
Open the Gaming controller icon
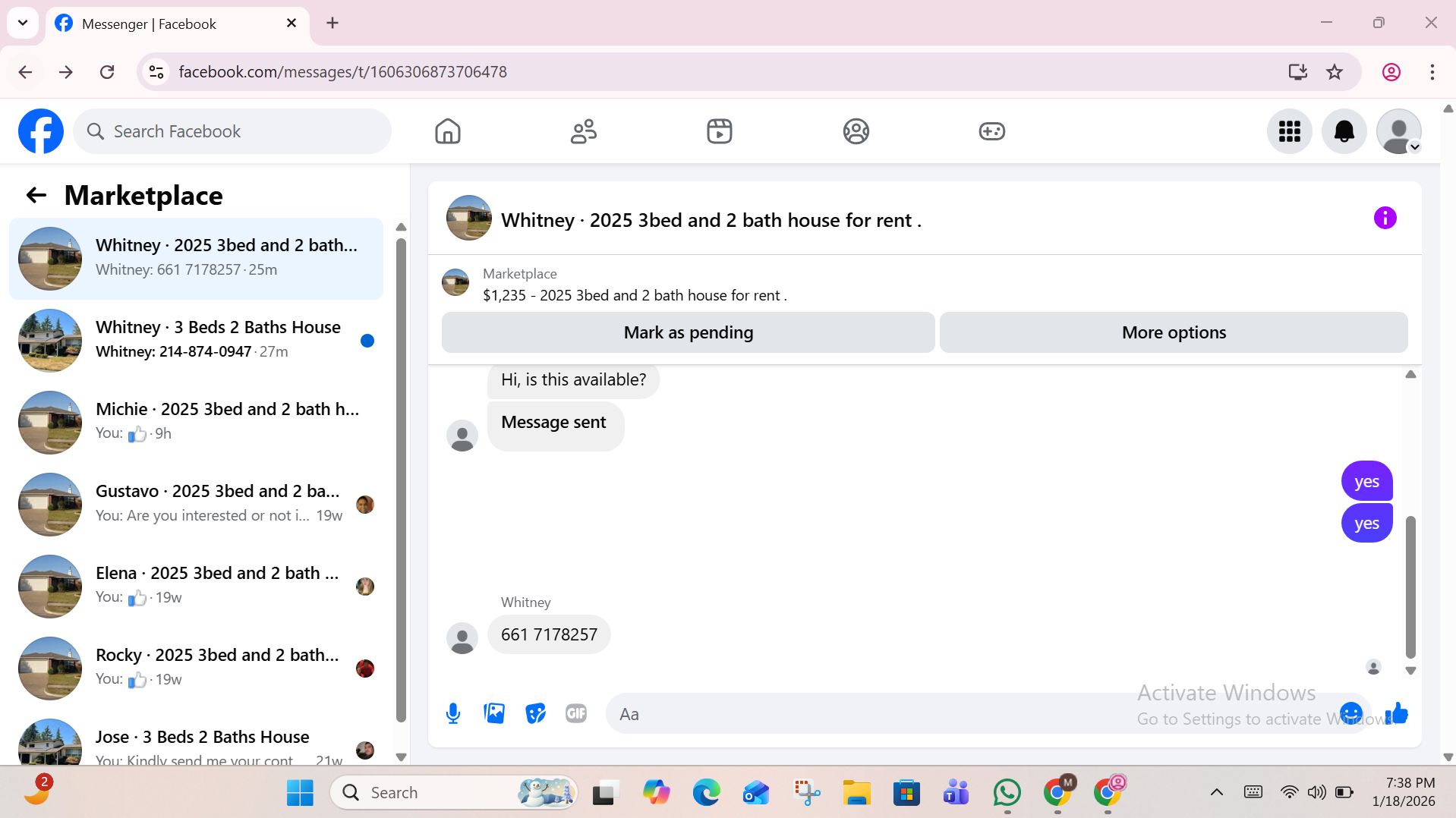click(x=992, y=131)
